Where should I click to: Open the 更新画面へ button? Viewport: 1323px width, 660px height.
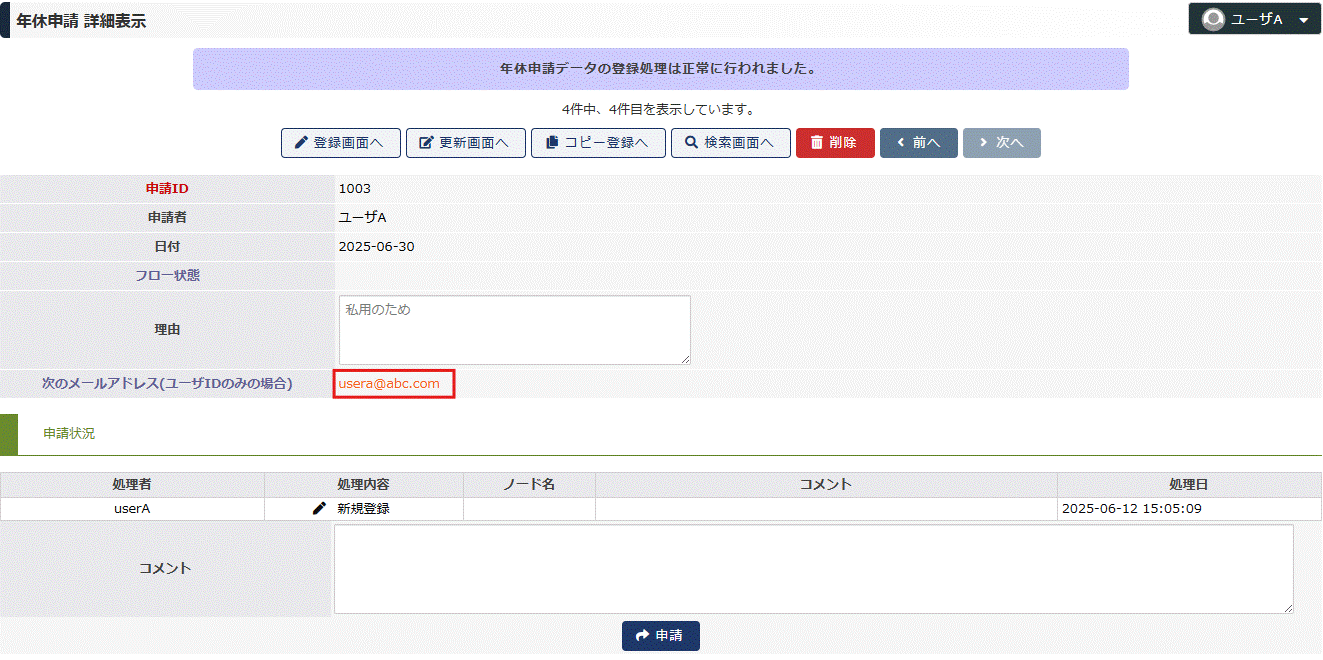[466, 143]
